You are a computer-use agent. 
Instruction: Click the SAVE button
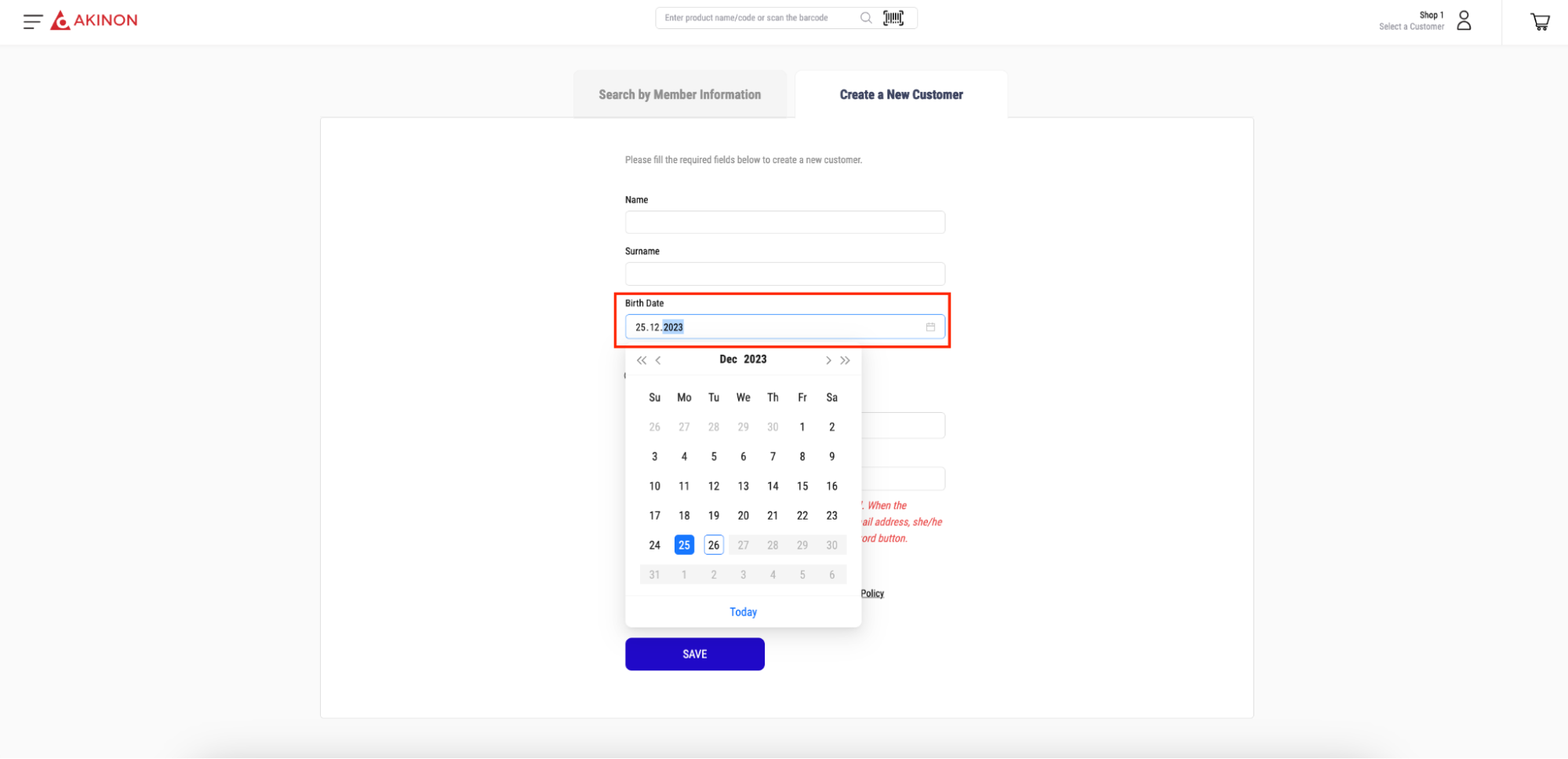[694, 654]
